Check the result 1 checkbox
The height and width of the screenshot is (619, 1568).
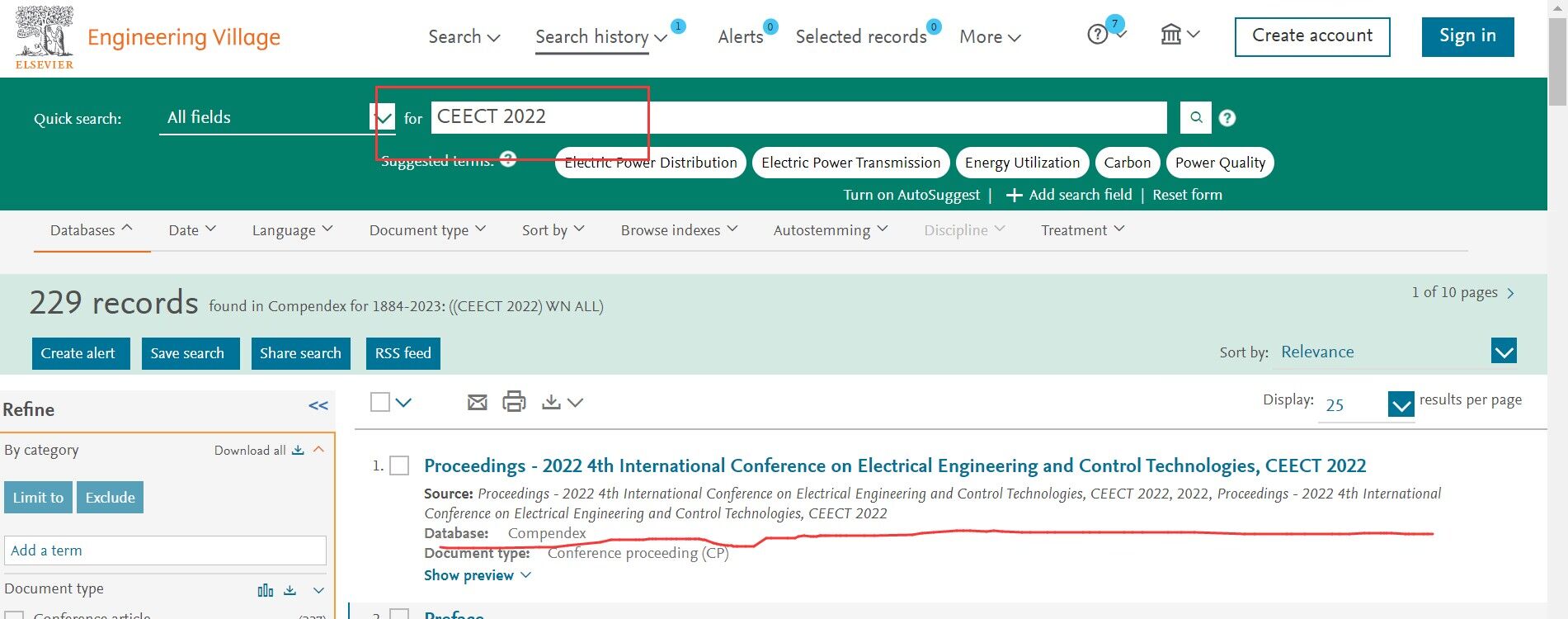tap(399, 465)
